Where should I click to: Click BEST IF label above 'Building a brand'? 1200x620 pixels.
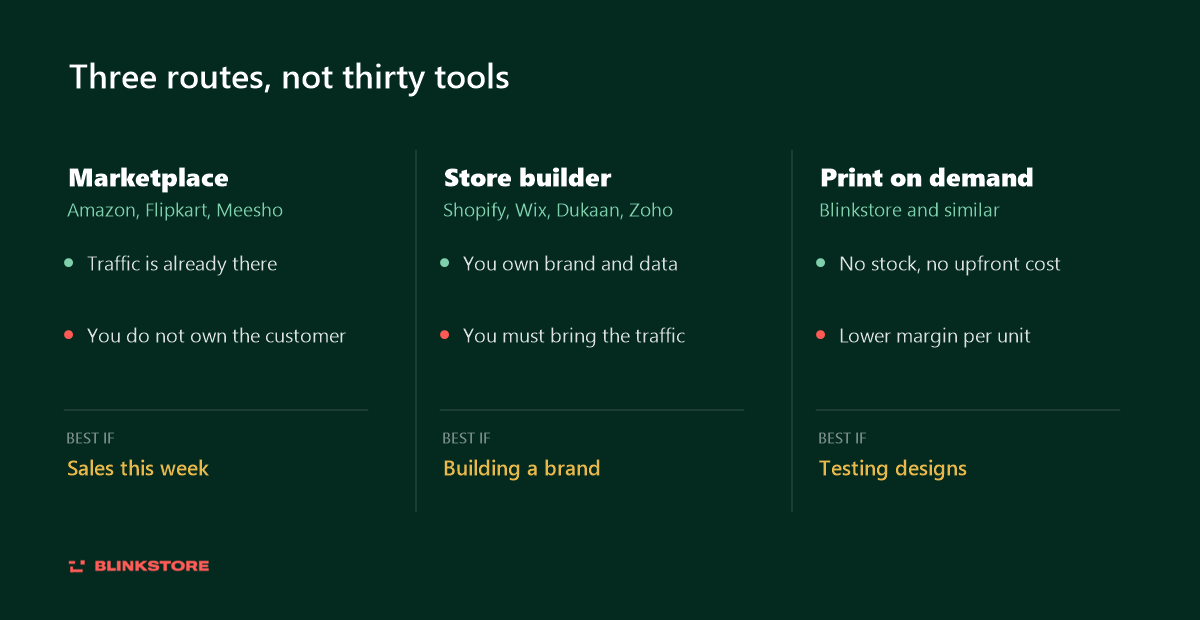tap(466, 438)
